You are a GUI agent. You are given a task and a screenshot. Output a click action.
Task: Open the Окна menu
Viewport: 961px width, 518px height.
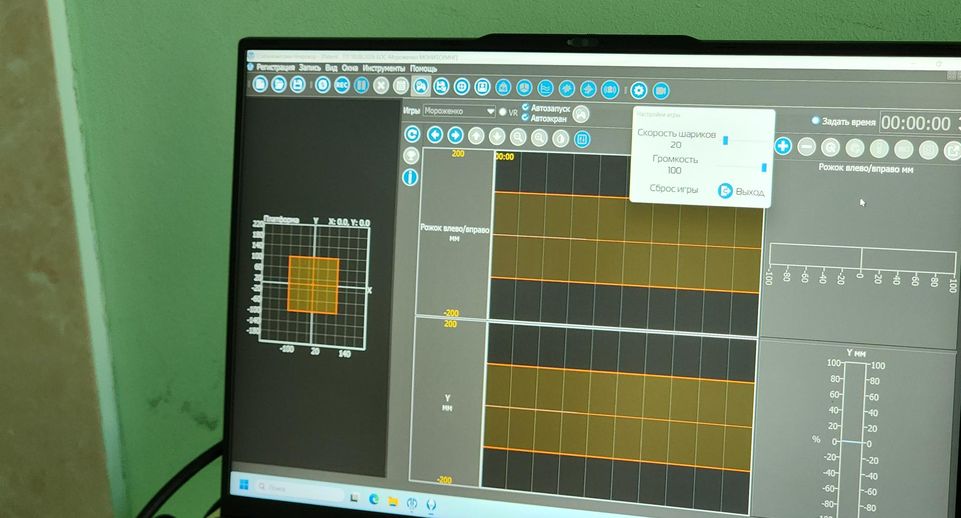(x=350, y=68)
